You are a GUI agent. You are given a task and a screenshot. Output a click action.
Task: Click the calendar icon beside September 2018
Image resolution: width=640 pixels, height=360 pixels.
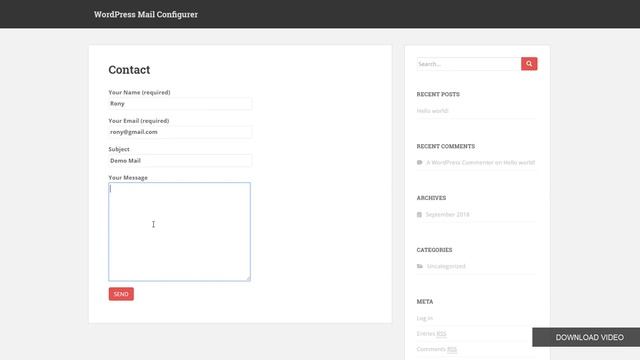(419, 214)
